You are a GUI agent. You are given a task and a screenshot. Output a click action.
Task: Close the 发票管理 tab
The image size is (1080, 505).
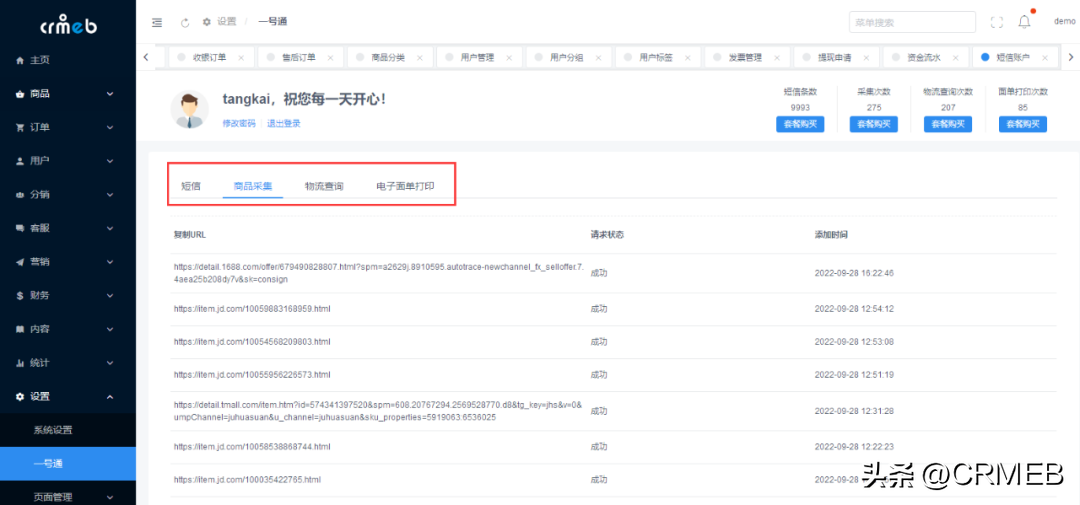776,57
